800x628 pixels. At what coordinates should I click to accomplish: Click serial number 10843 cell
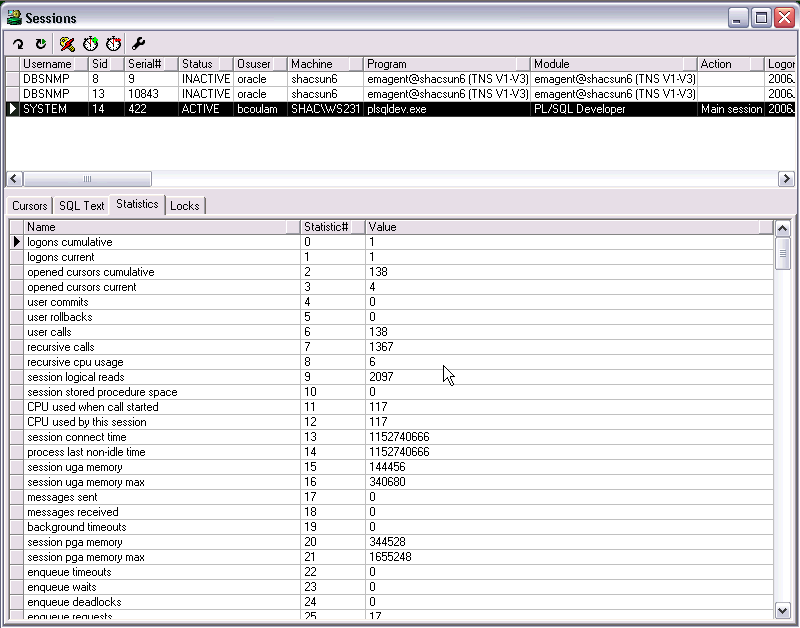pyautogui.click(x=152, y=94)
